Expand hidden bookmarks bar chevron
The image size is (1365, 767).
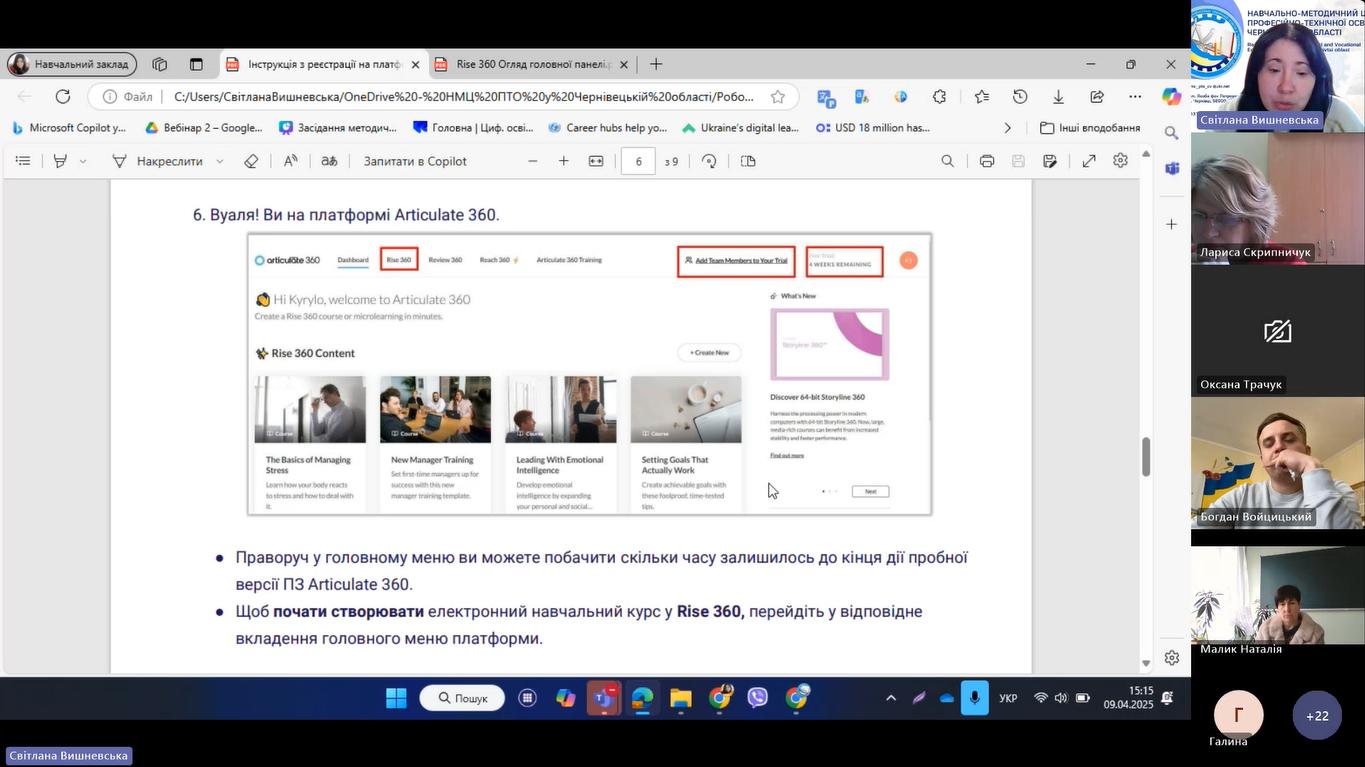coord(1007,128)
